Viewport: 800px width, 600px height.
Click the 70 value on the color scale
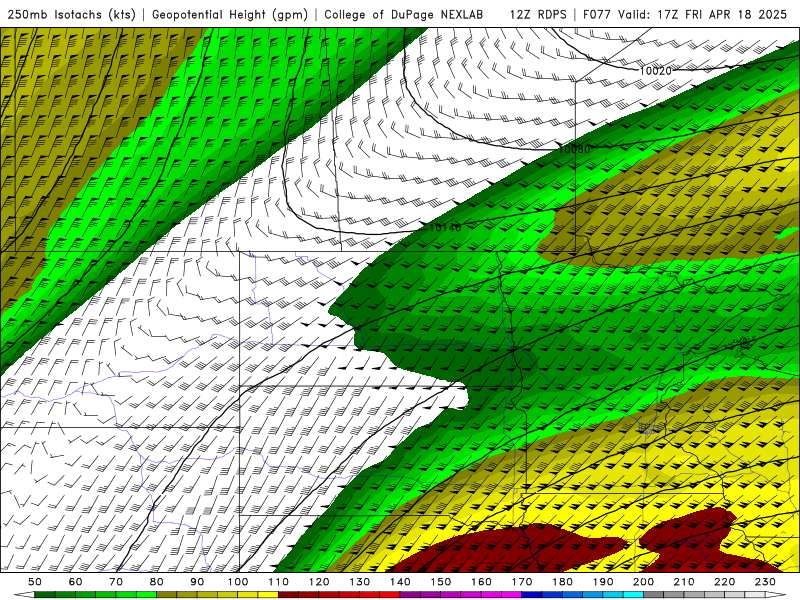116,582
